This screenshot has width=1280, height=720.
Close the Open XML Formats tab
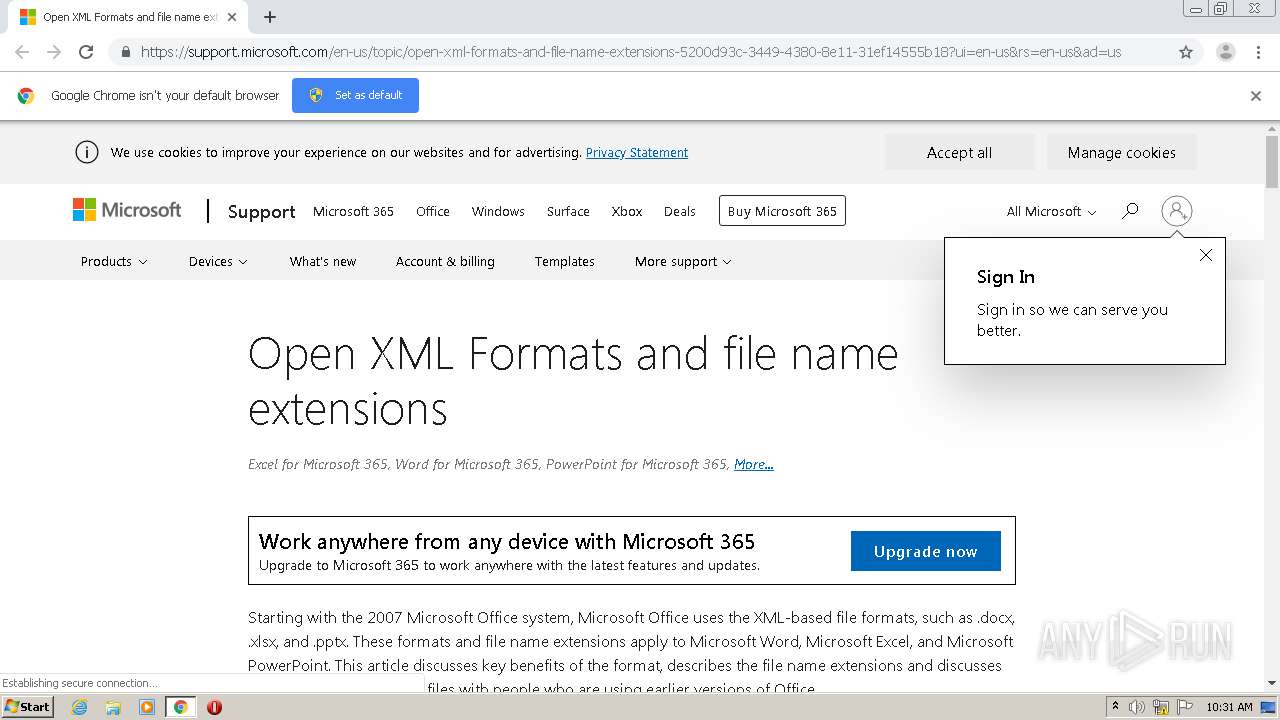coord(232,17)
